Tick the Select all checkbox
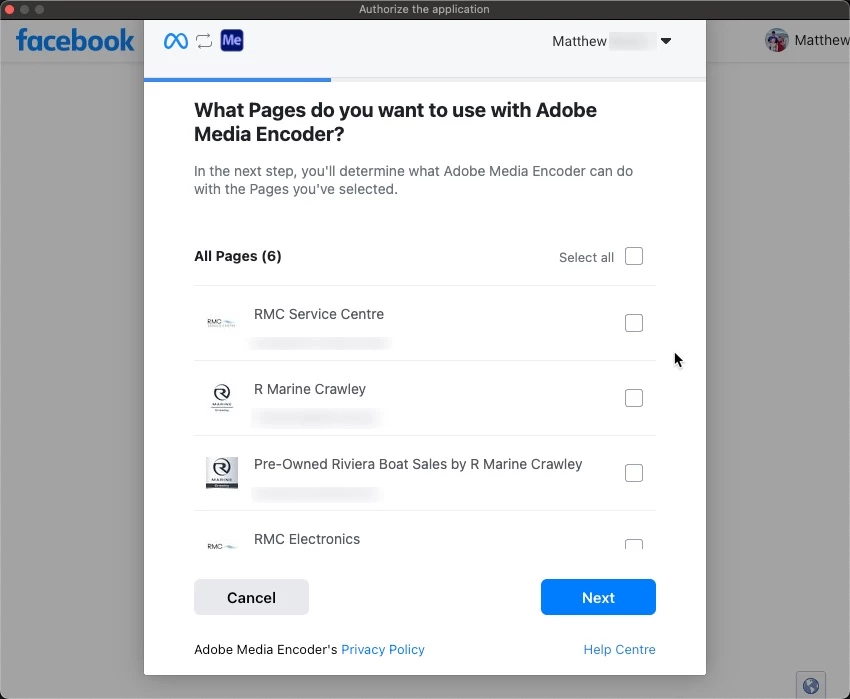 tap(634, 256)
